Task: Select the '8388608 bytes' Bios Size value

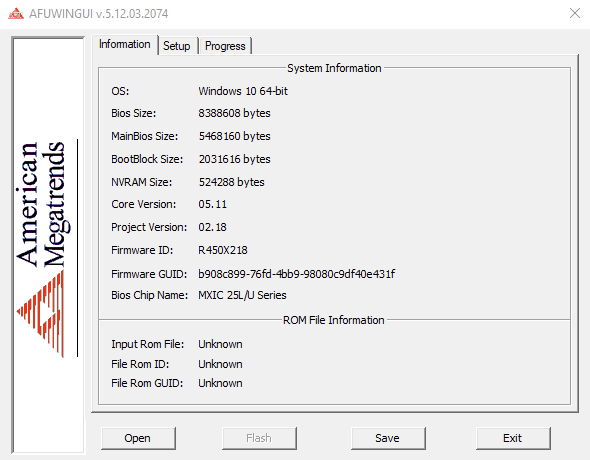Action: [234, 113]
